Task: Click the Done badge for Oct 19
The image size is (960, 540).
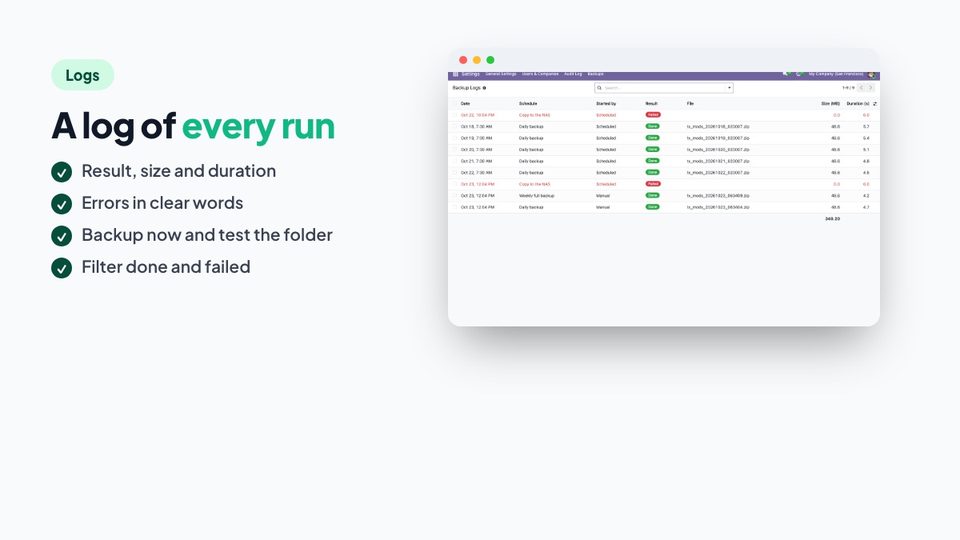Action: pos(652,138)
